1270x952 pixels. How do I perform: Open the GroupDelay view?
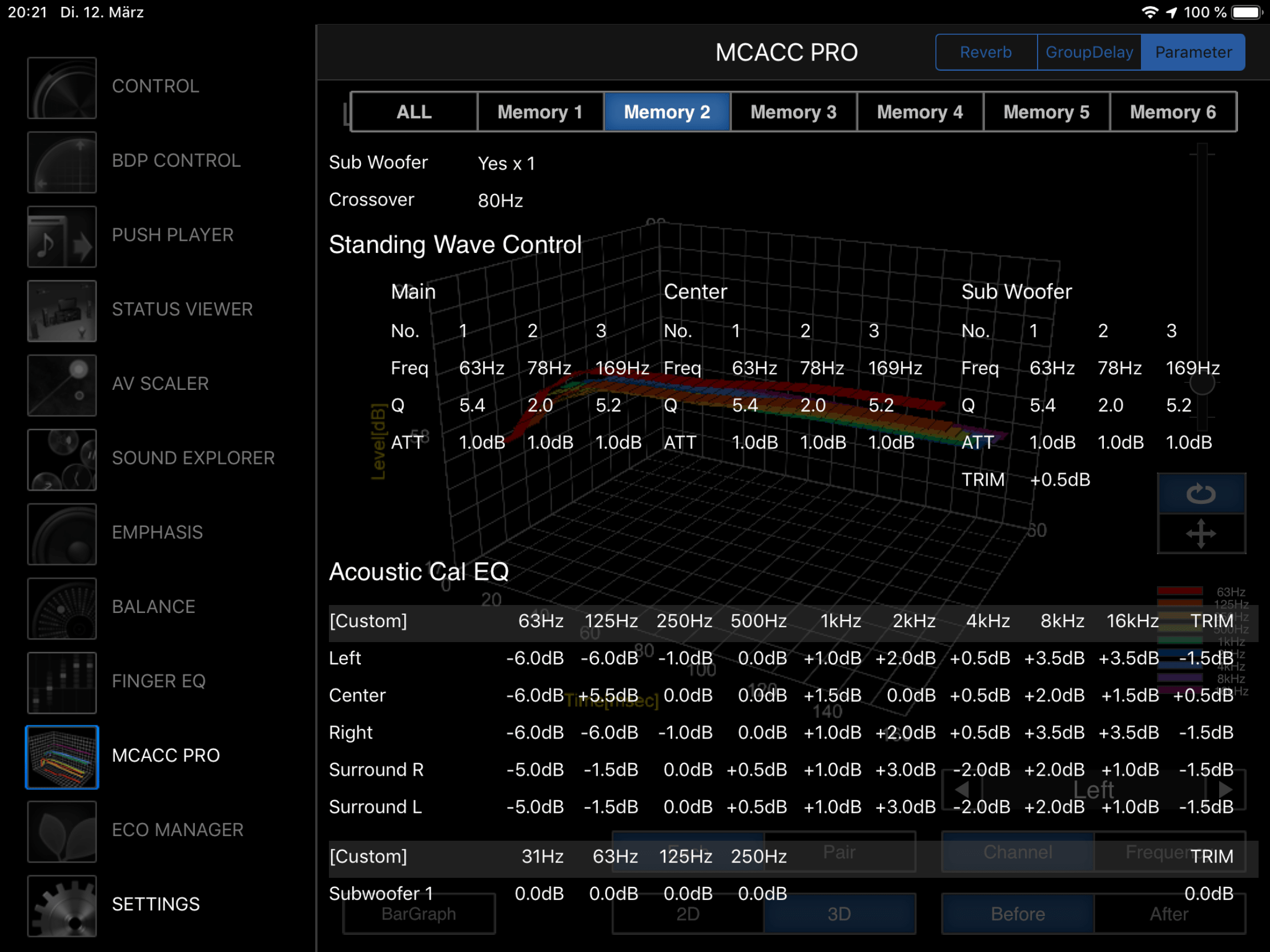[x=1088, y=52]
